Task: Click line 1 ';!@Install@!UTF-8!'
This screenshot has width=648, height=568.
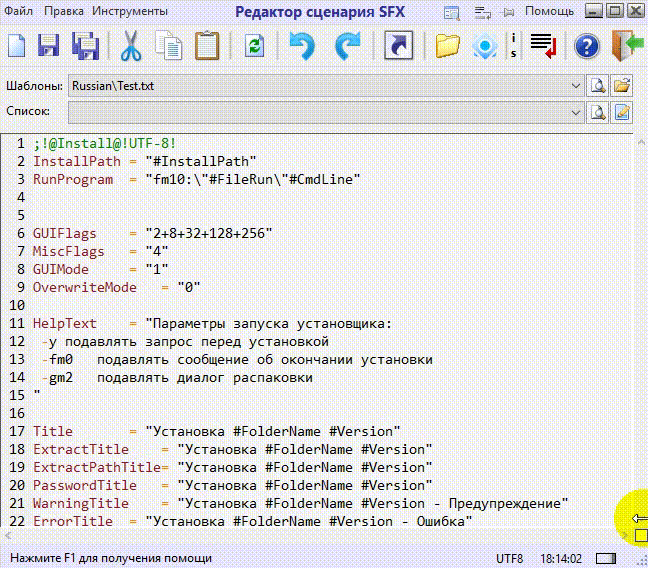Action: [x=104, y=143]
